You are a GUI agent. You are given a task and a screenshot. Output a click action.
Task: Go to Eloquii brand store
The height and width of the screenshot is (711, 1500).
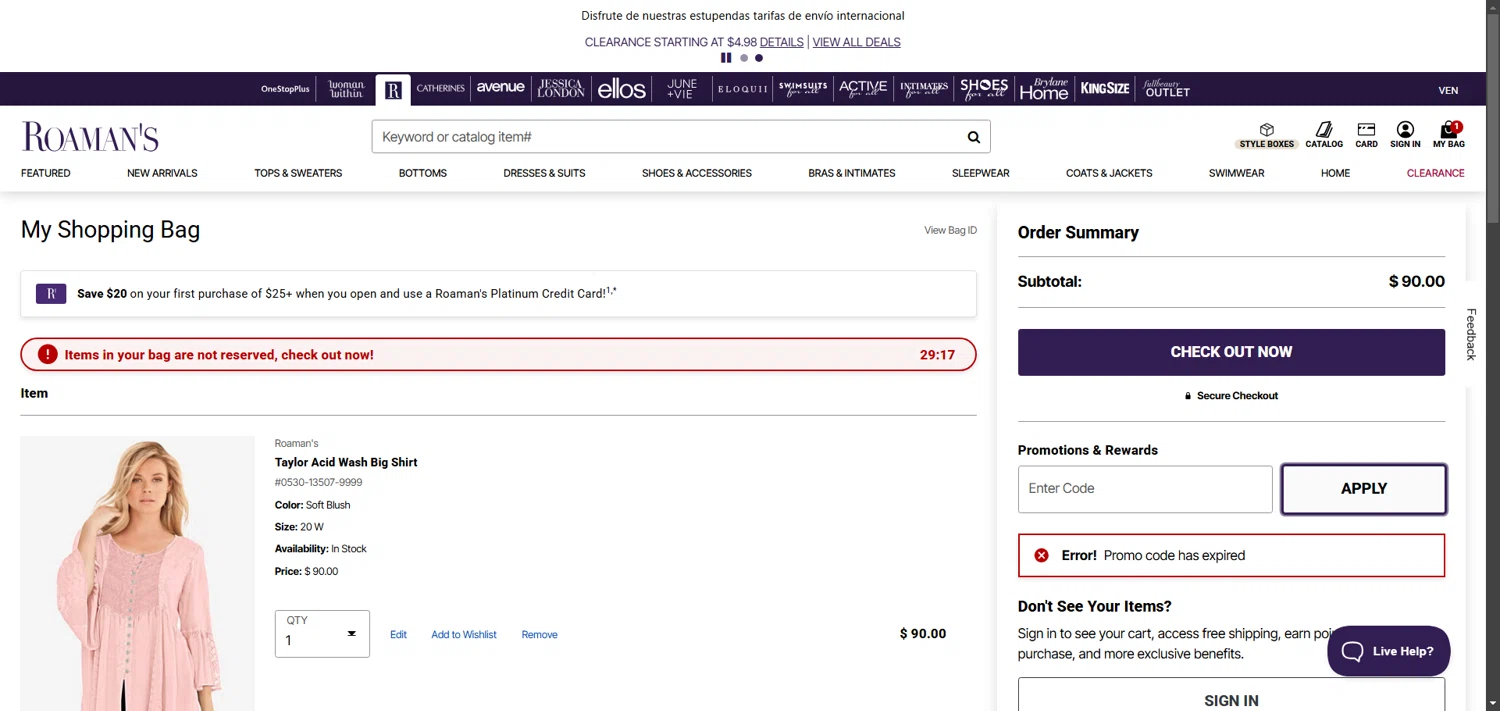pyautogui.click(x=743, y=89)
